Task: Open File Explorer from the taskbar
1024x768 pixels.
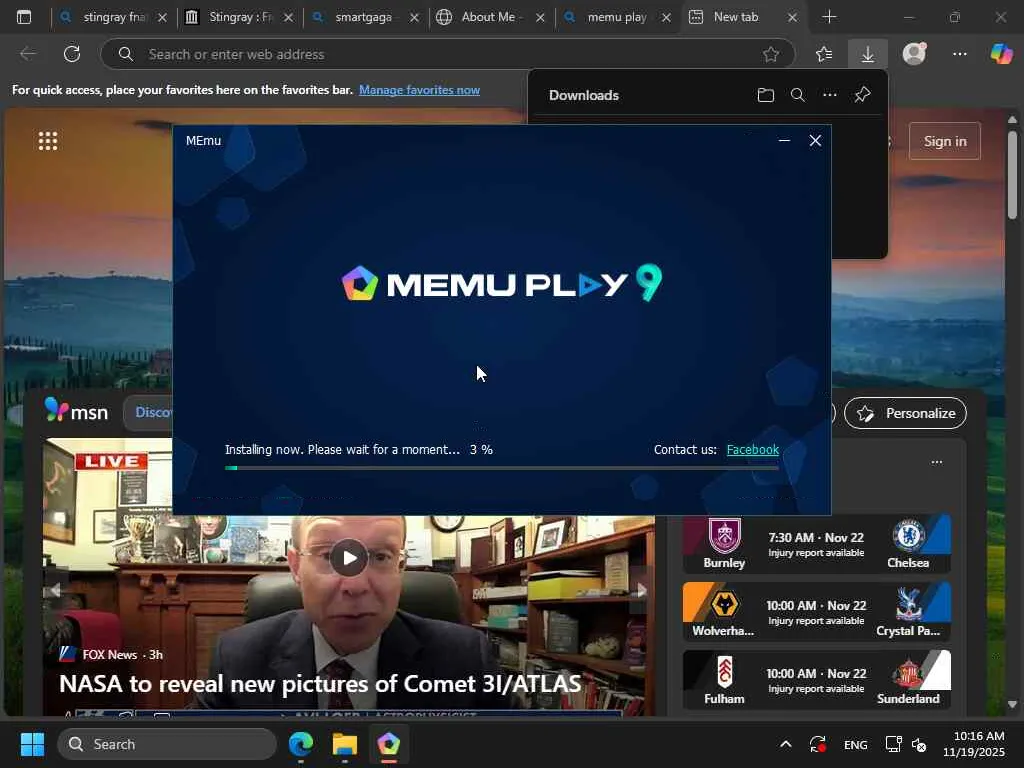Action: click(x=345, y=744)
